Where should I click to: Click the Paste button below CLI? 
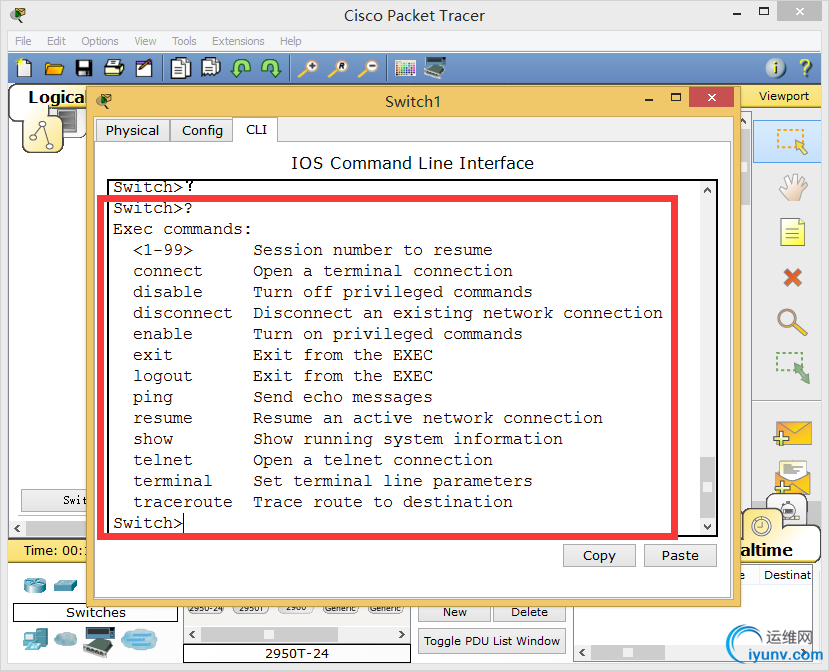coord(680,555)
